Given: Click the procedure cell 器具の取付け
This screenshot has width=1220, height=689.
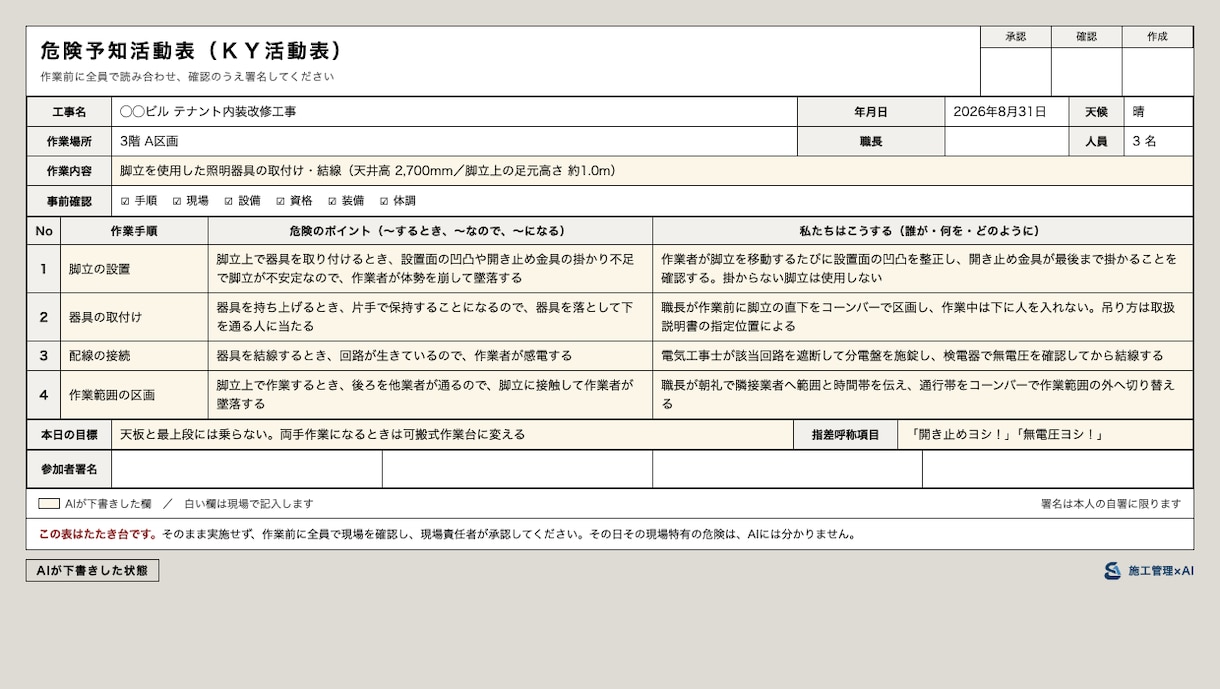Looking at the screenshot, I should coord(134,317).
